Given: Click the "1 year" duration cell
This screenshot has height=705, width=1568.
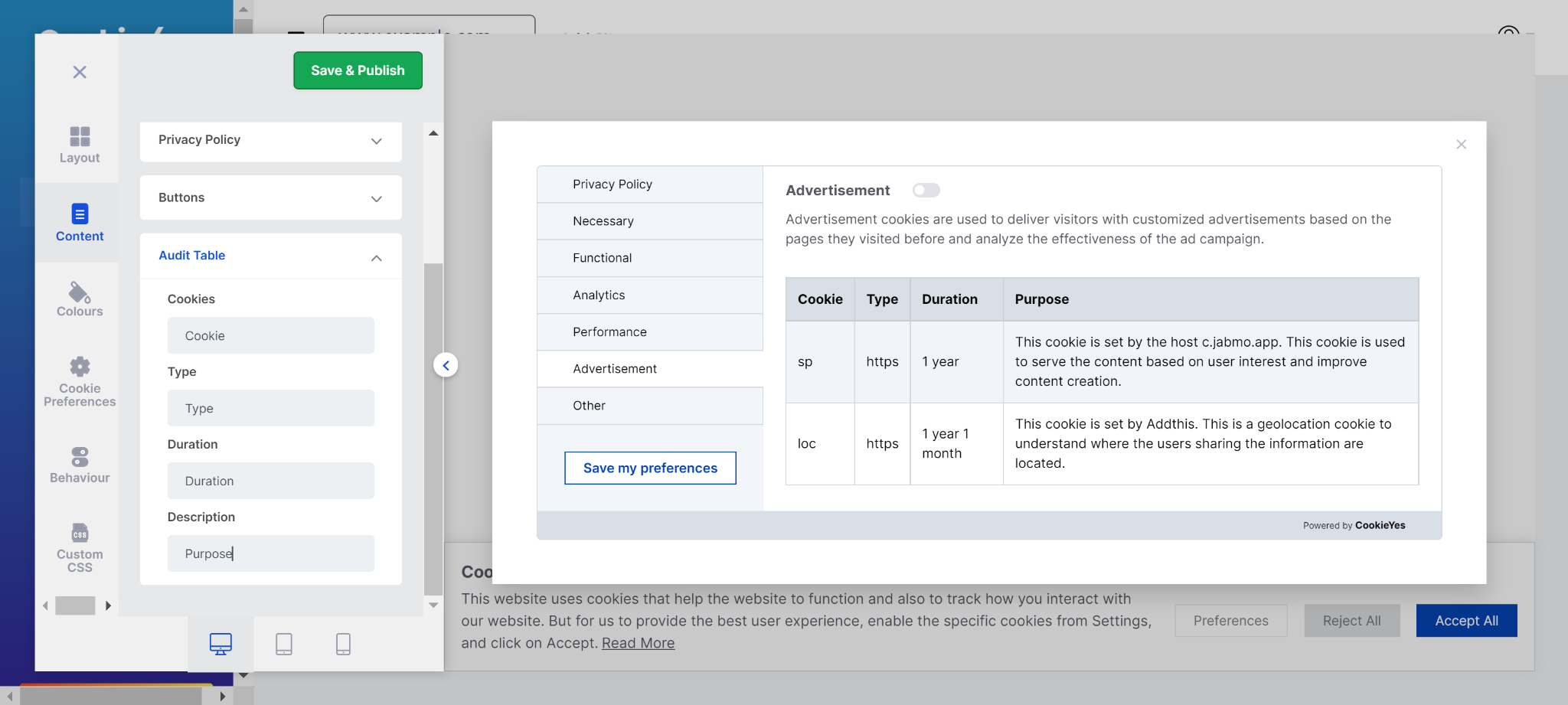Looking at the screenshot, I should pos(956,362).
